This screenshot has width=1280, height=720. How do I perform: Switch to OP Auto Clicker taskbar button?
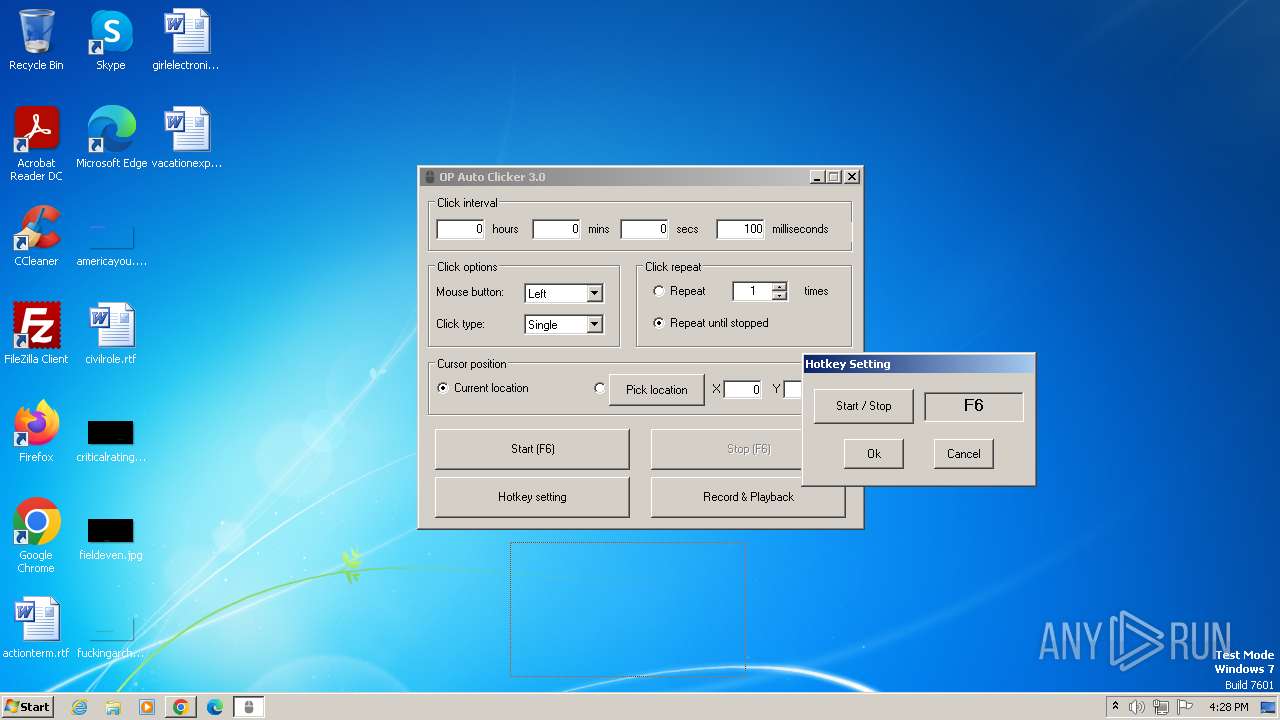(249, 707)
